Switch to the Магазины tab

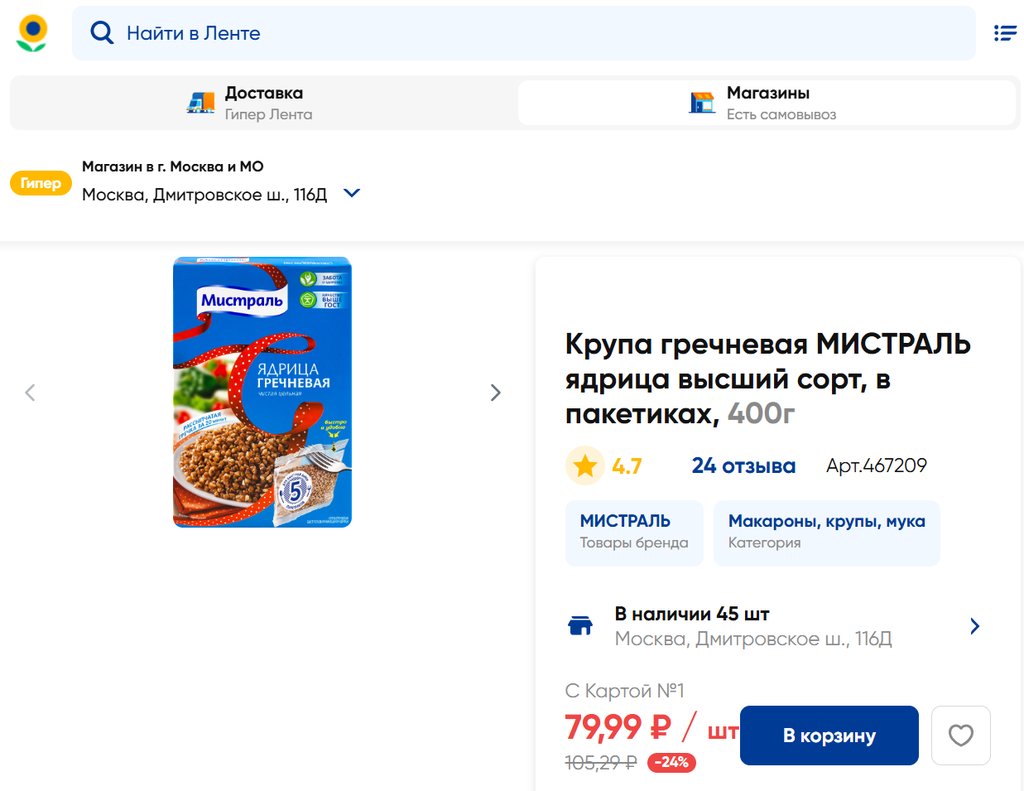tap(766, 102)
